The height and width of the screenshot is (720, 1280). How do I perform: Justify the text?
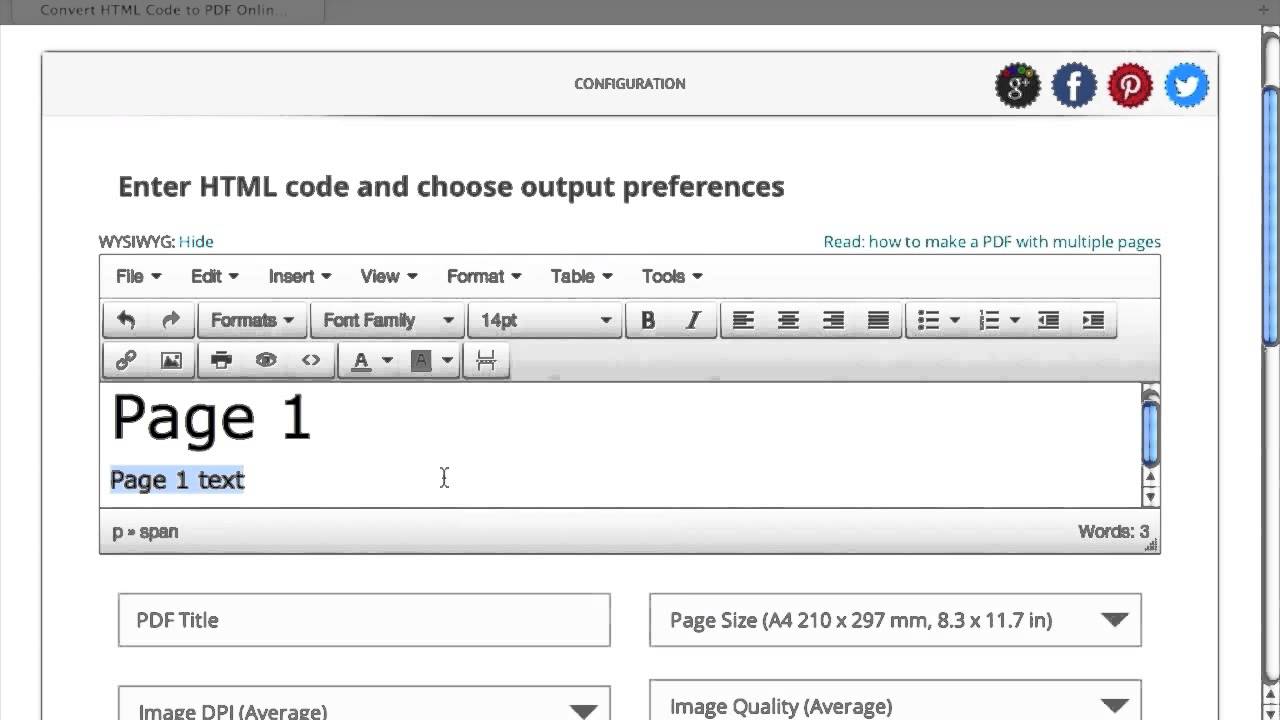pos(878,320)
